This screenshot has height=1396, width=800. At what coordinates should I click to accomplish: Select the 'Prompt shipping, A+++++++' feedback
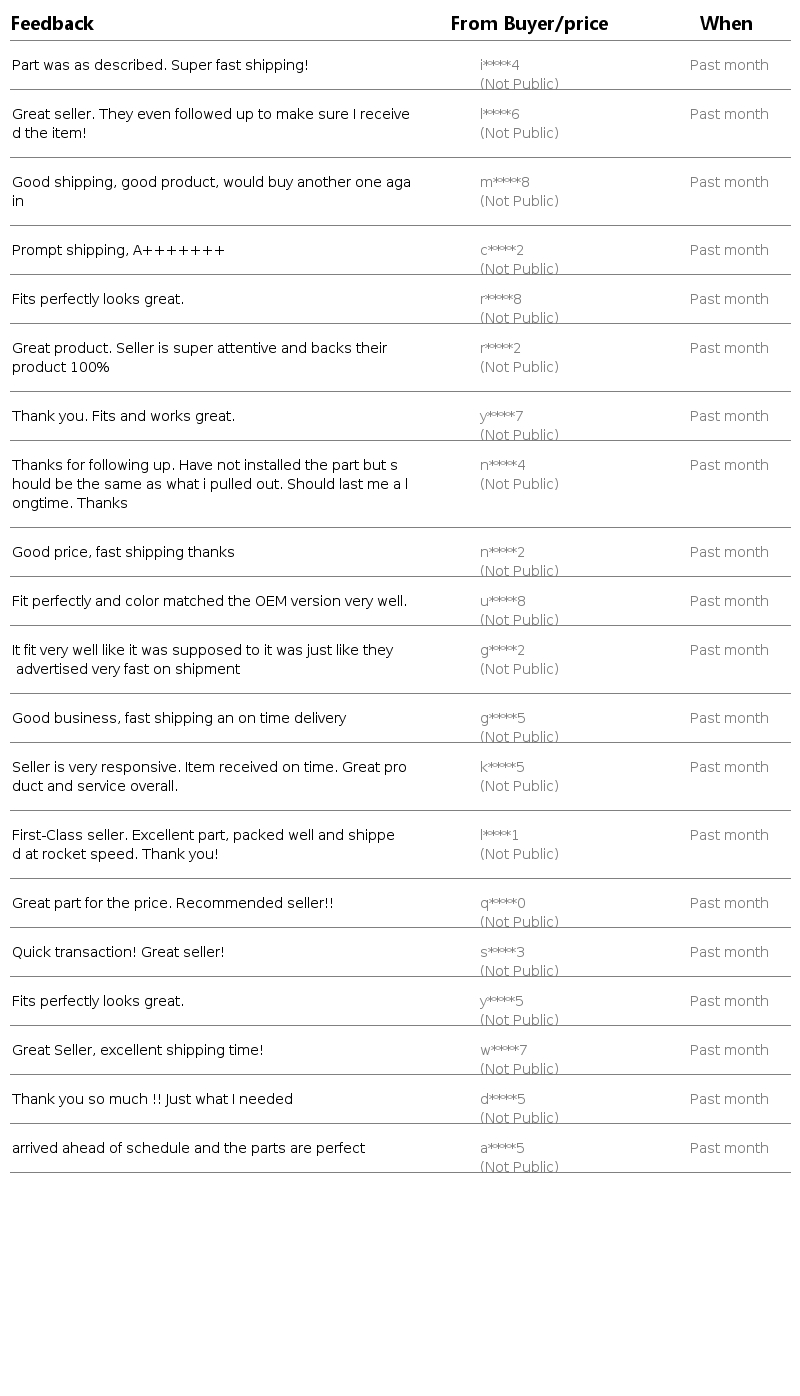119,250
